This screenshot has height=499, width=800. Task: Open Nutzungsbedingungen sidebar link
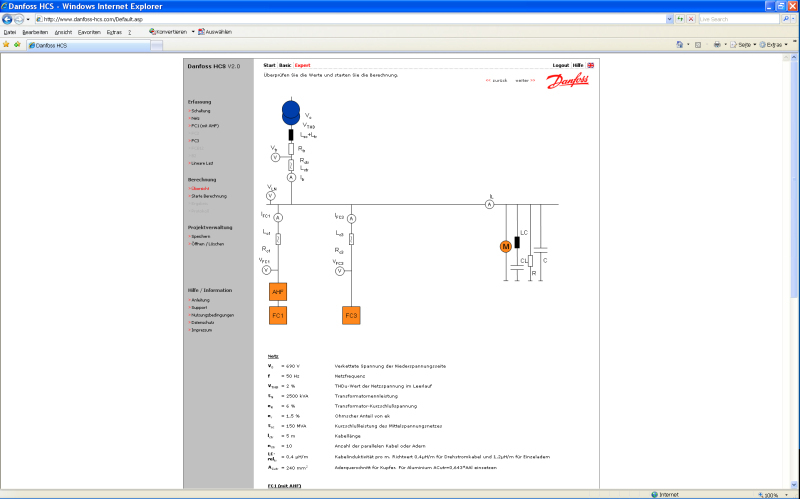(x=212, y=315)
